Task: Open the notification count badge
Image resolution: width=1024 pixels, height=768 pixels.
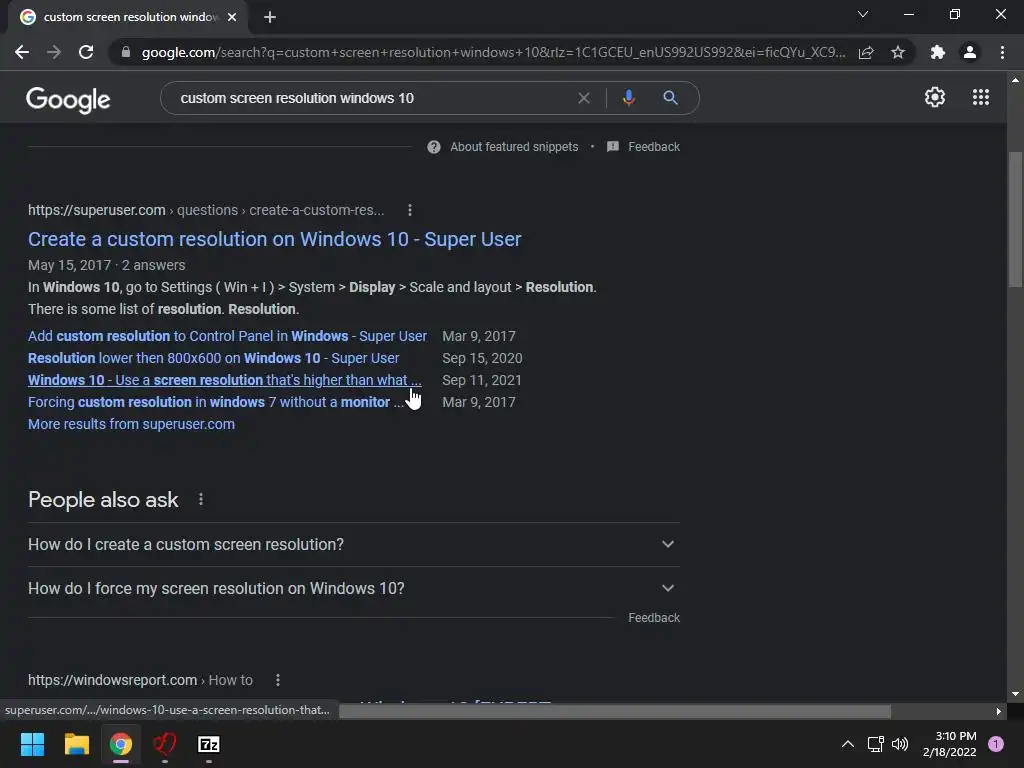Action: [996, 744]
